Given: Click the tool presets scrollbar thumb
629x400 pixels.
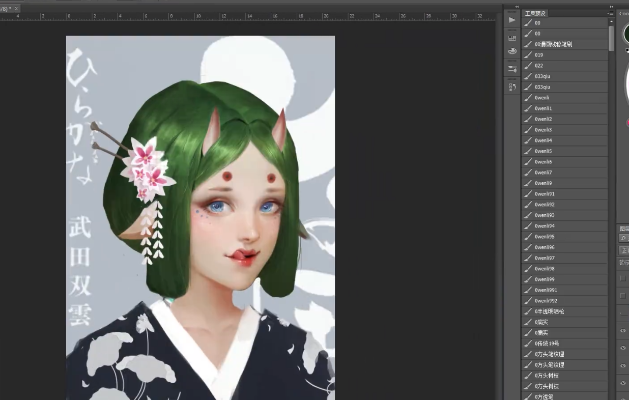Looking at the screenshot, I should click(611, 39).
